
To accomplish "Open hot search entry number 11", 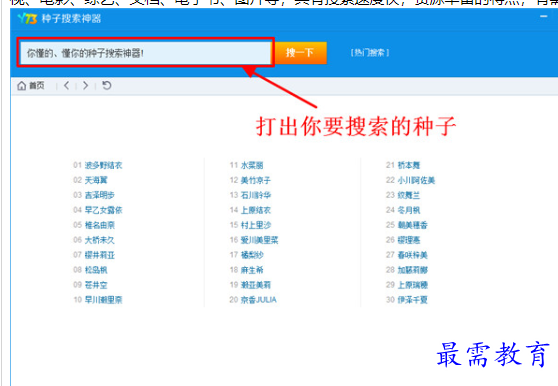I will pyautogui.click(x=252, y=165).
